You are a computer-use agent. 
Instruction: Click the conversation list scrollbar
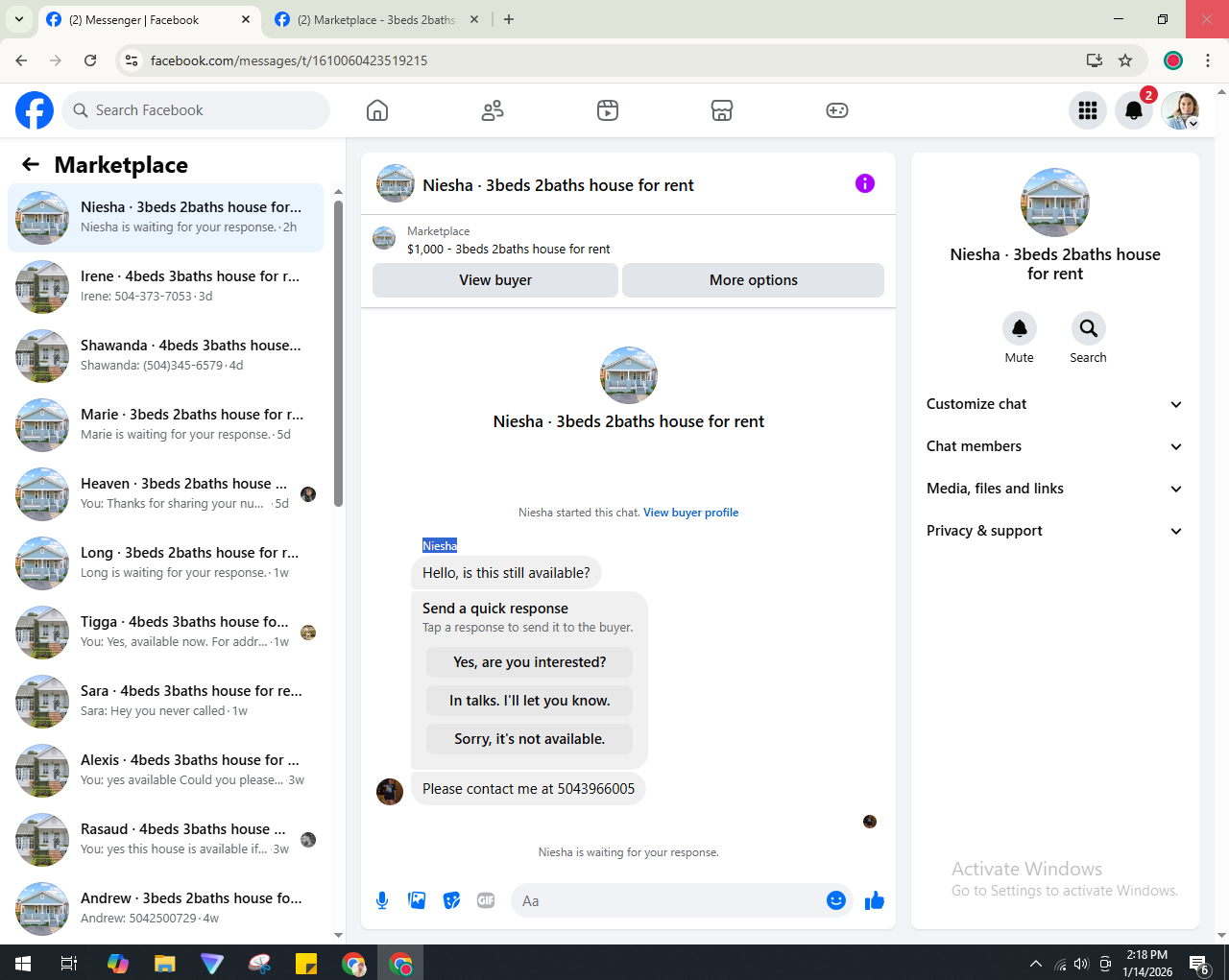[338, 353]
